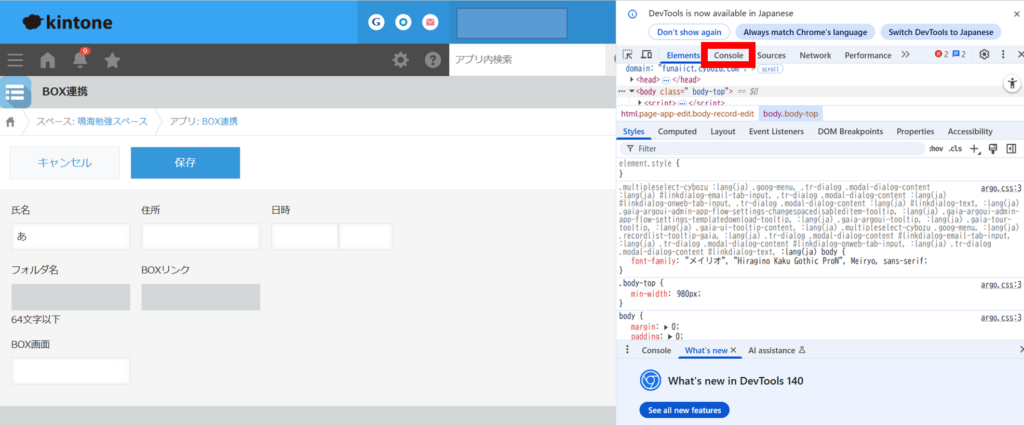Click the キャンセル cancel button
Image resolution: width=1024 pixels, height=425 pixels.
pos(65,163)
